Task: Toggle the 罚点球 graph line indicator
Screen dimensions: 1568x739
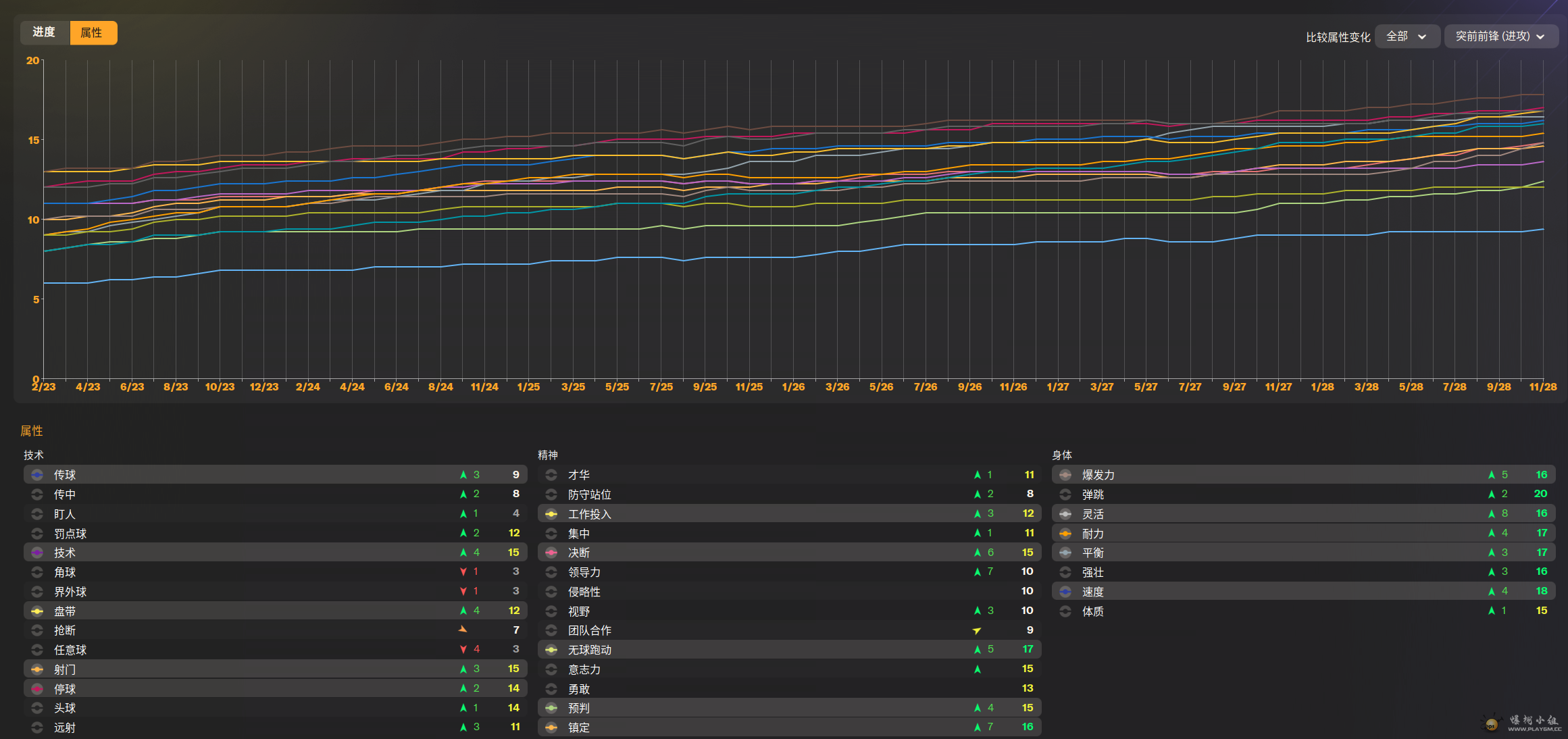Action: click(x=37, y=534)
